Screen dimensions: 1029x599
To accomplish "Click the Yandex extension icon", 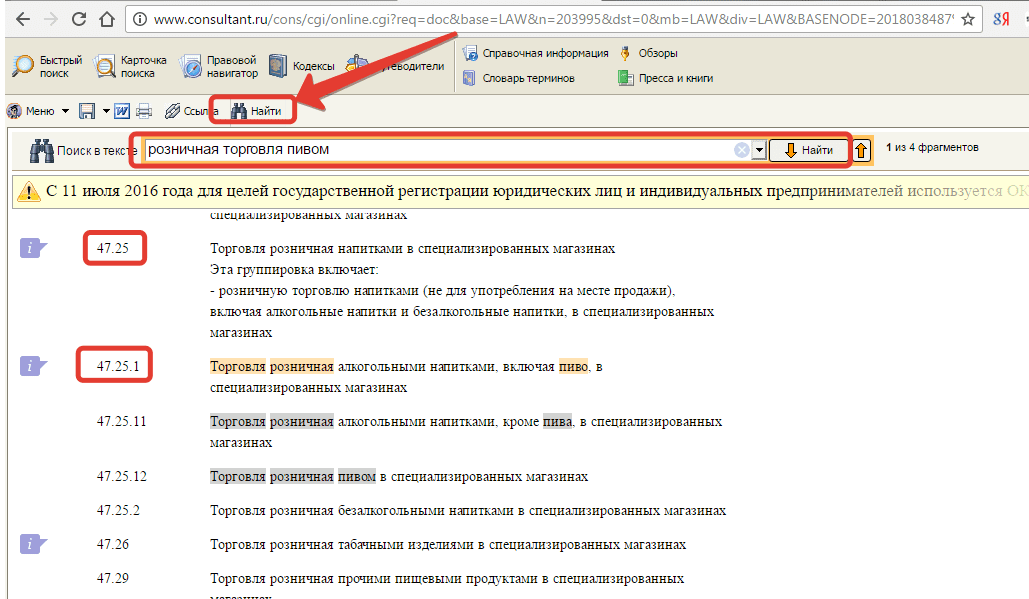I will [x=1001, y=20].
